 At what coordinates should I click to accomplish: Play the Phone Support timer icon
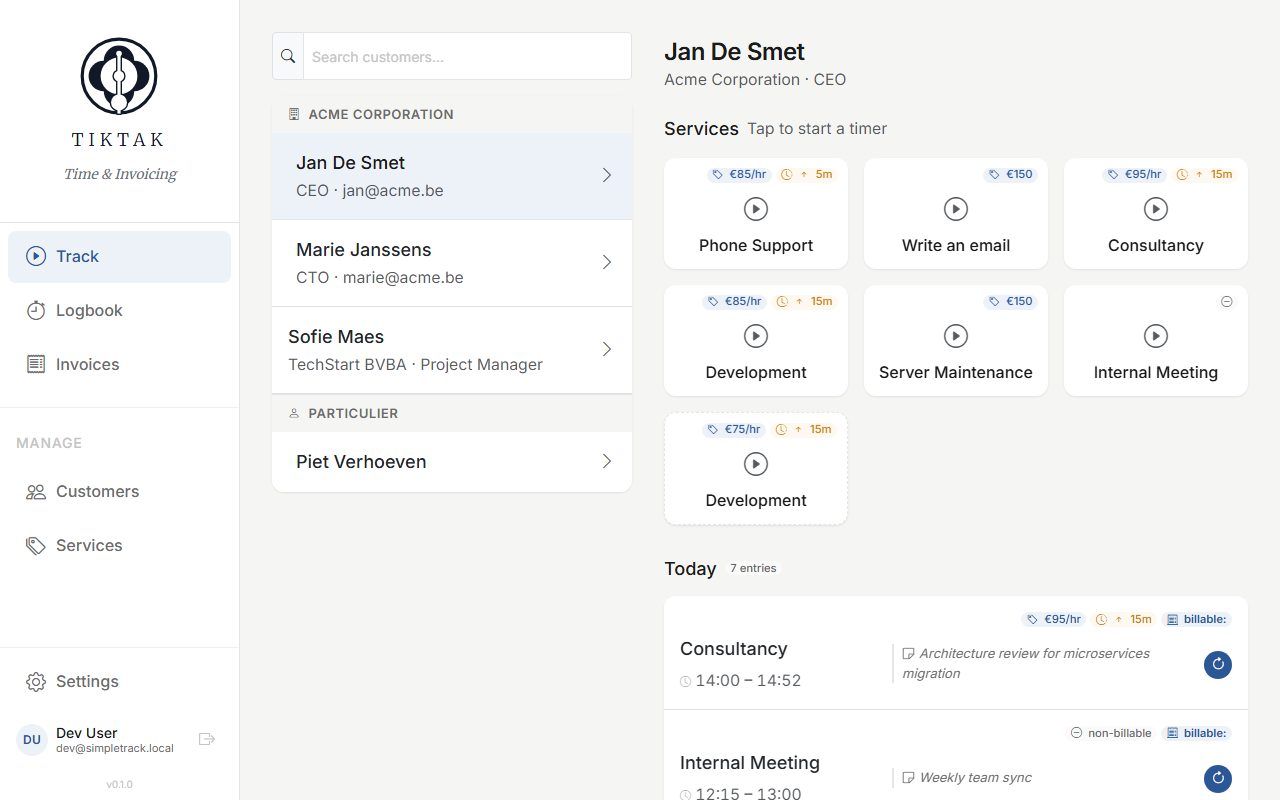pos(755,209)
